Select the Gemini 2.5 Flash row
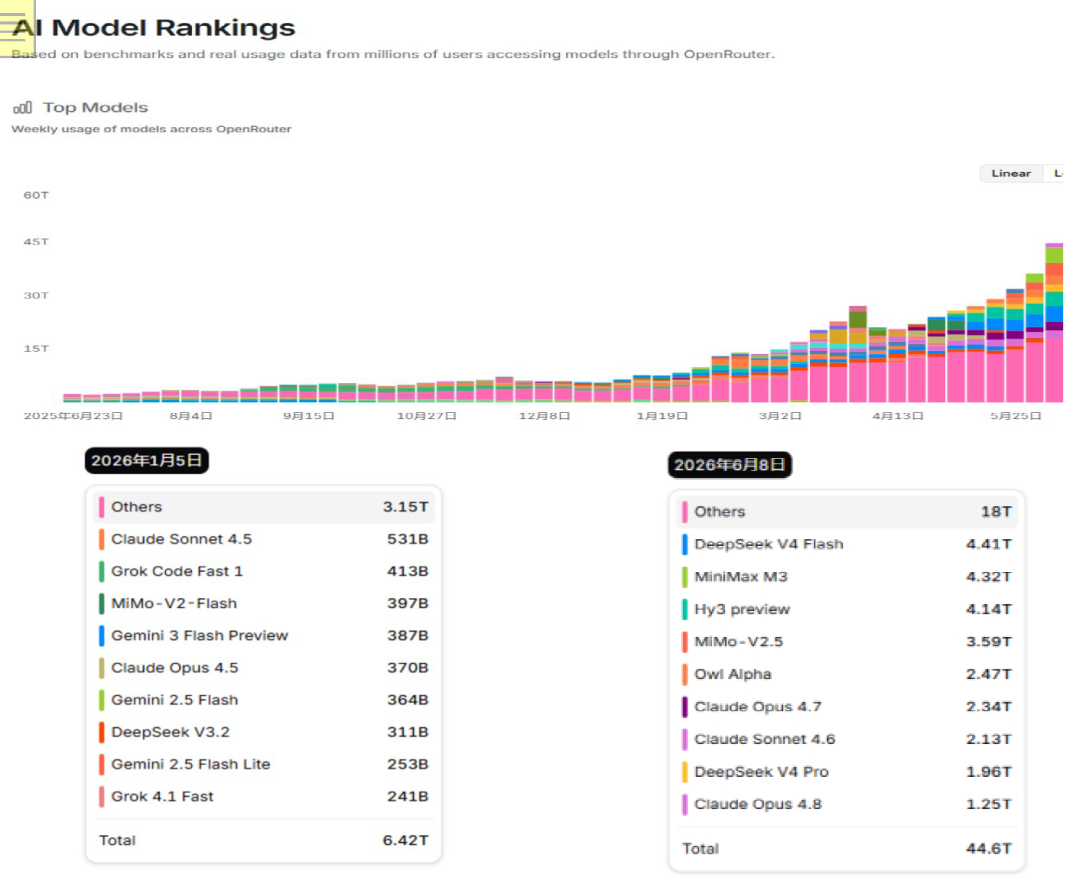1080x884 pixels. click(x=264, y=700)
